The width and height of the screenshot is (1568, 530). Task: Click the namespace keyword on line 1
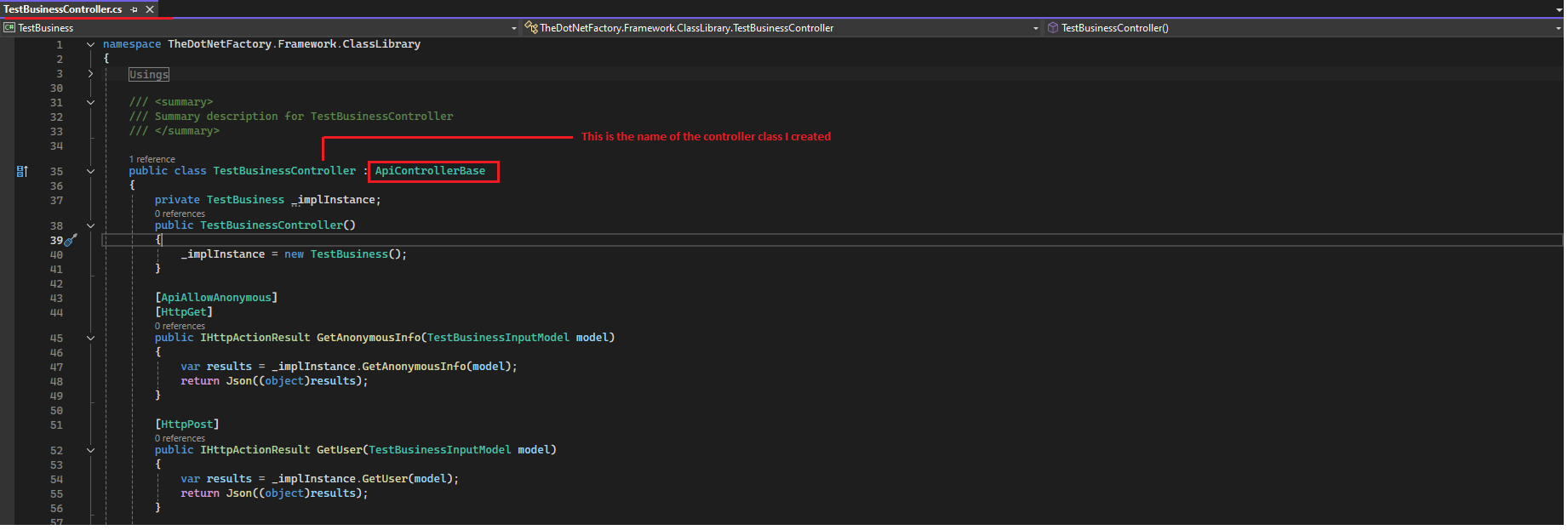point(132,44)
